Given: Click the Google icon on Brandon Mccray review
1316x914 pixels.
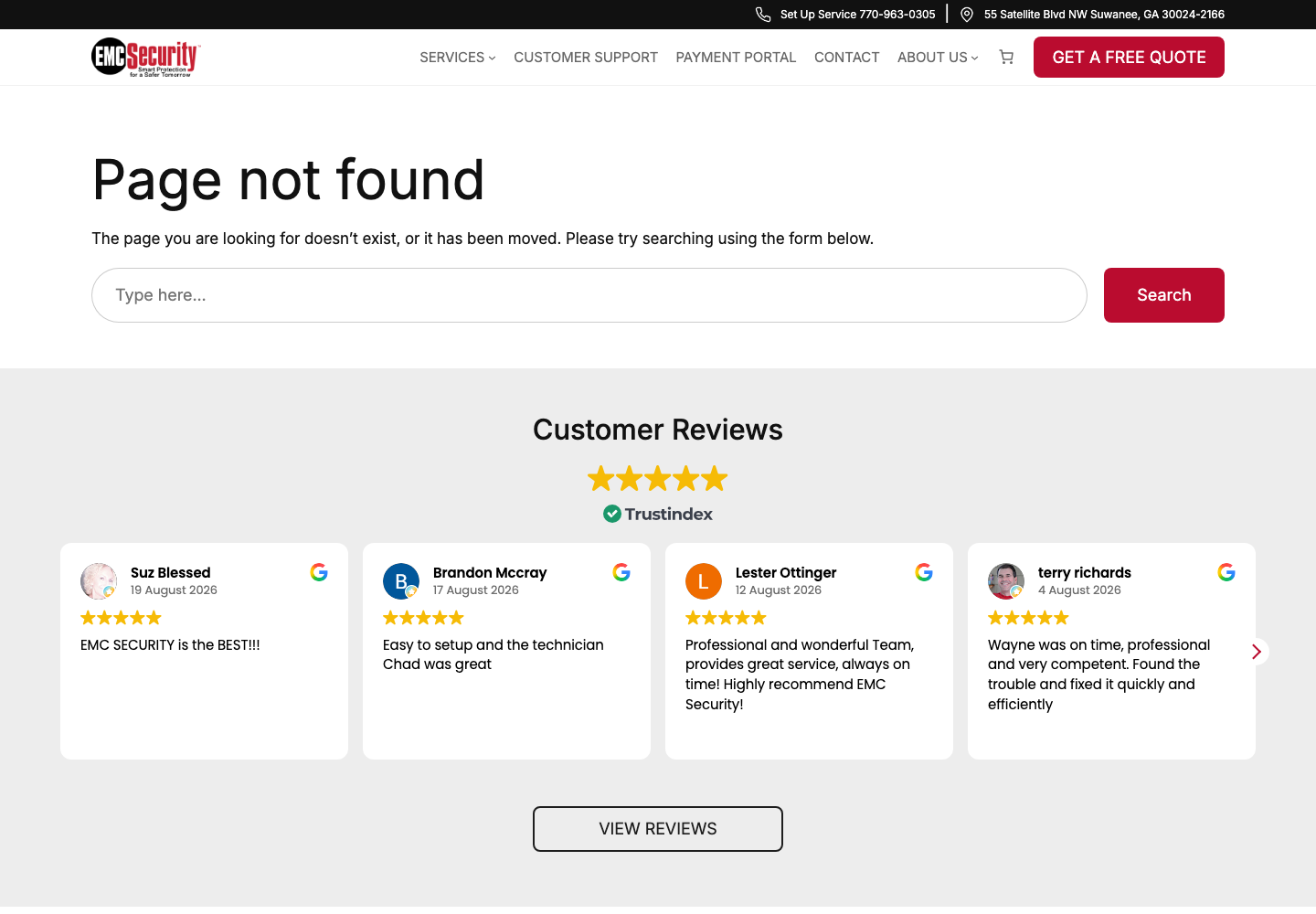Looking at the screenshot, I should [621, 572].
